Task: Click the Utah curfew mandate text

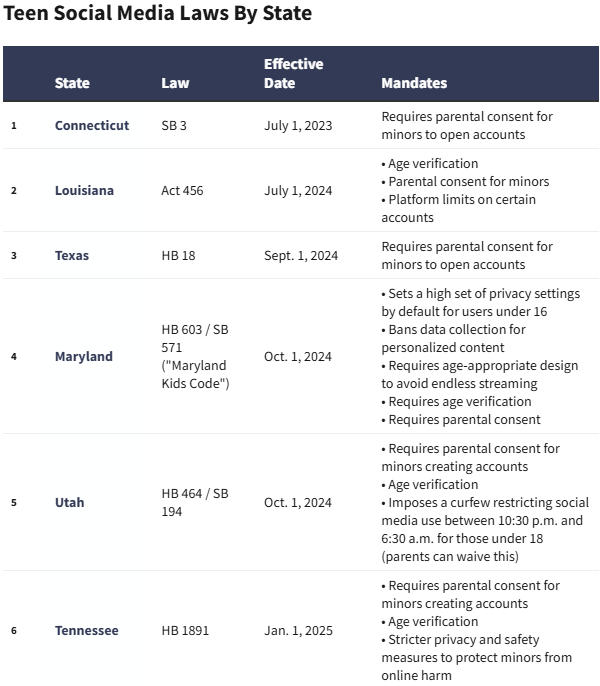Action: tap(485, 520)
